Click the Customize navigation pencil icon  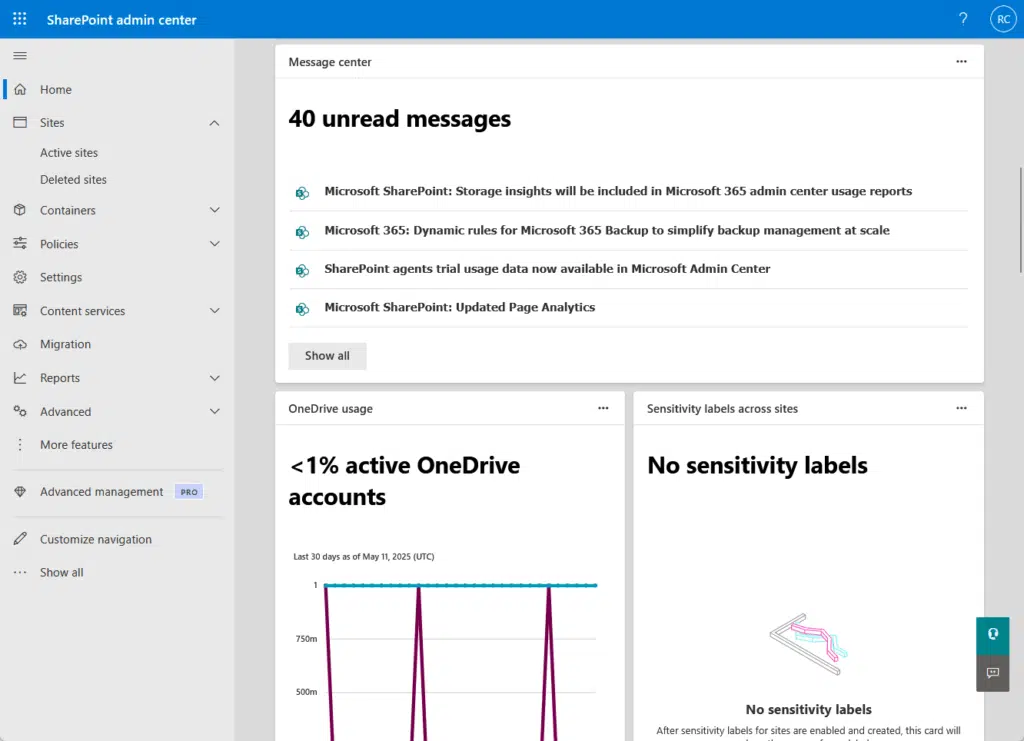(x=20, y=539)
